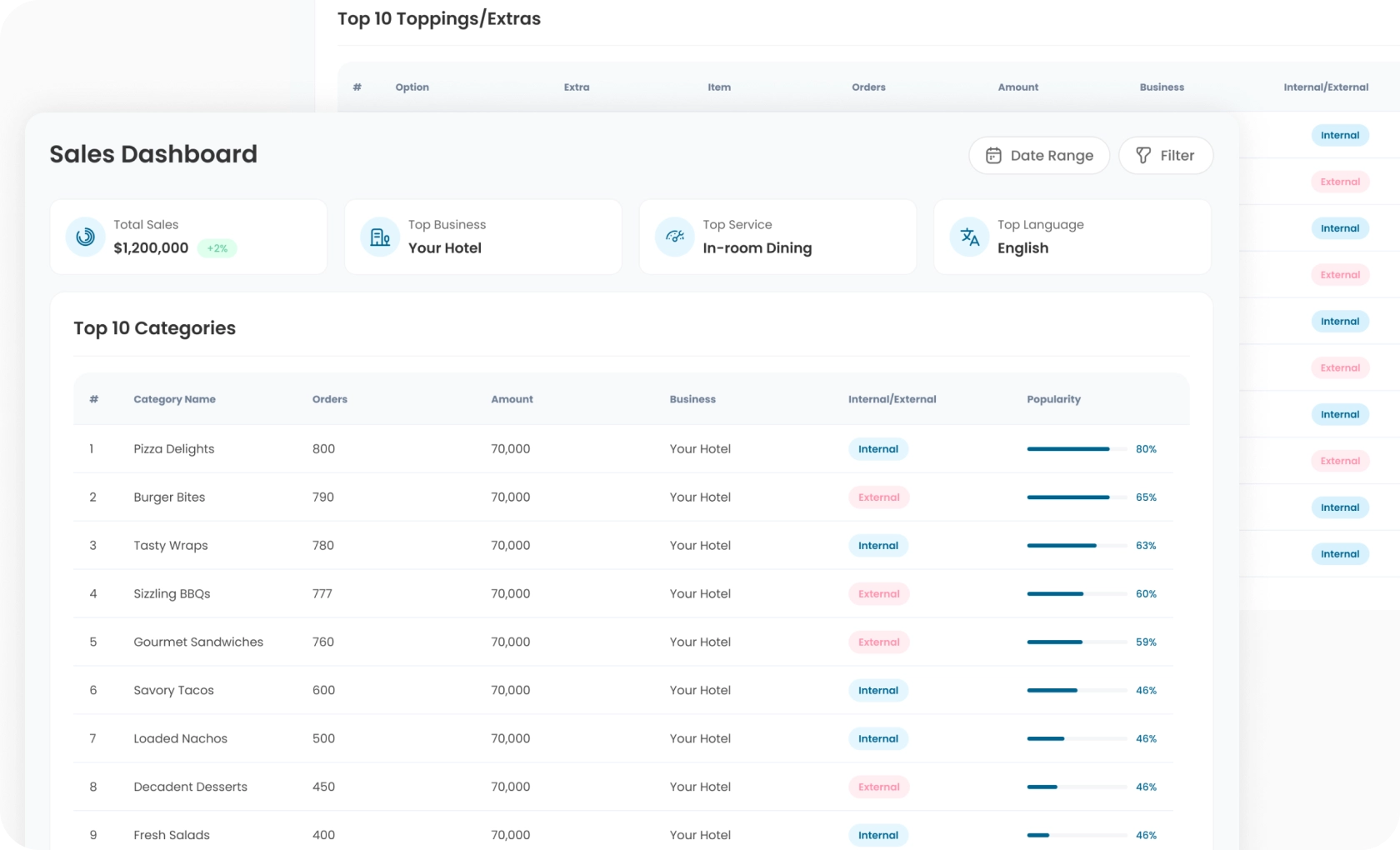
Task: Sort by the Orders column header
Action: pyautogui.click(x=330, y=399)
